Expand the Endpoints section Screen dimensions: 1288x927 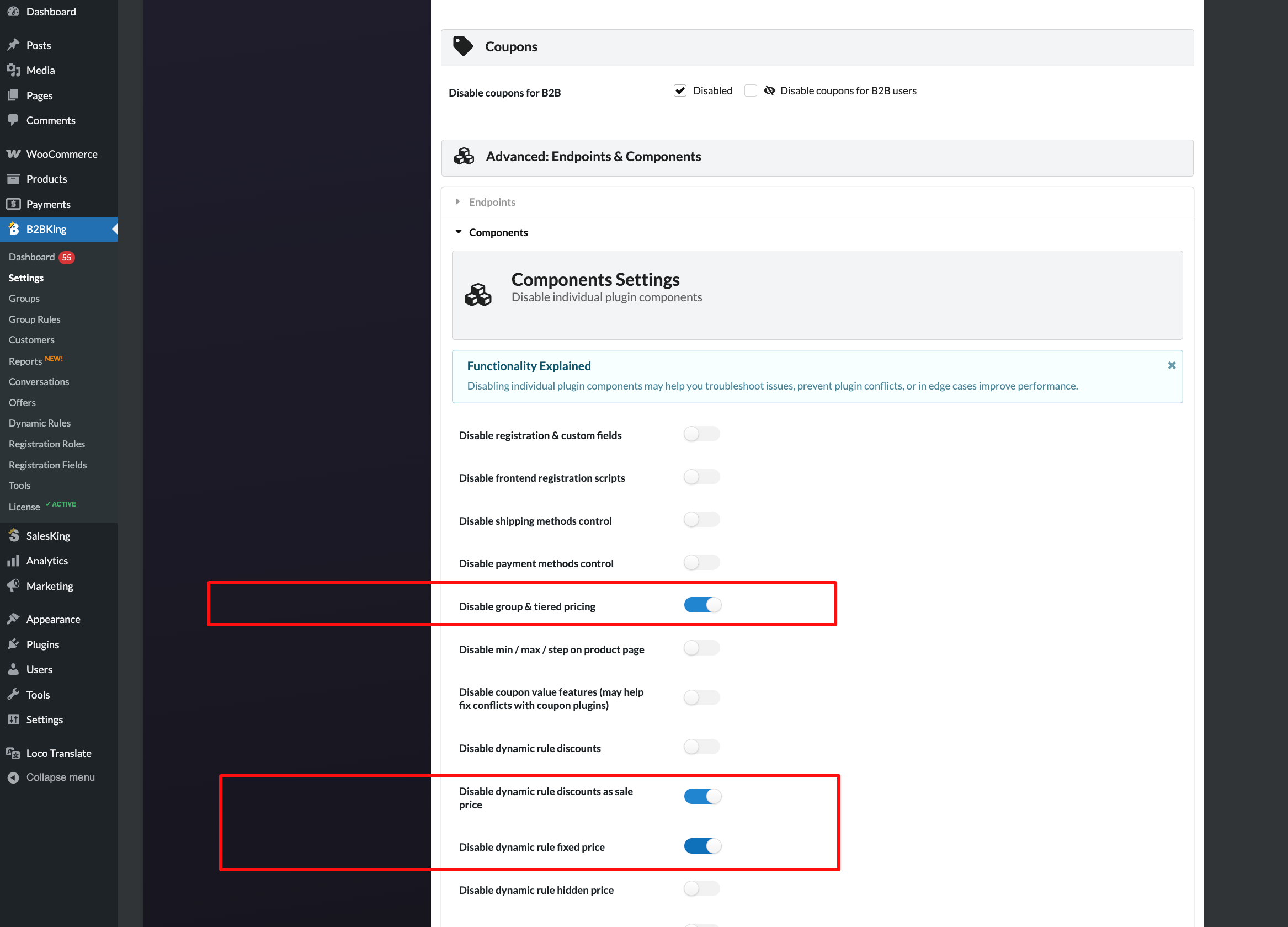pos(492,201)
